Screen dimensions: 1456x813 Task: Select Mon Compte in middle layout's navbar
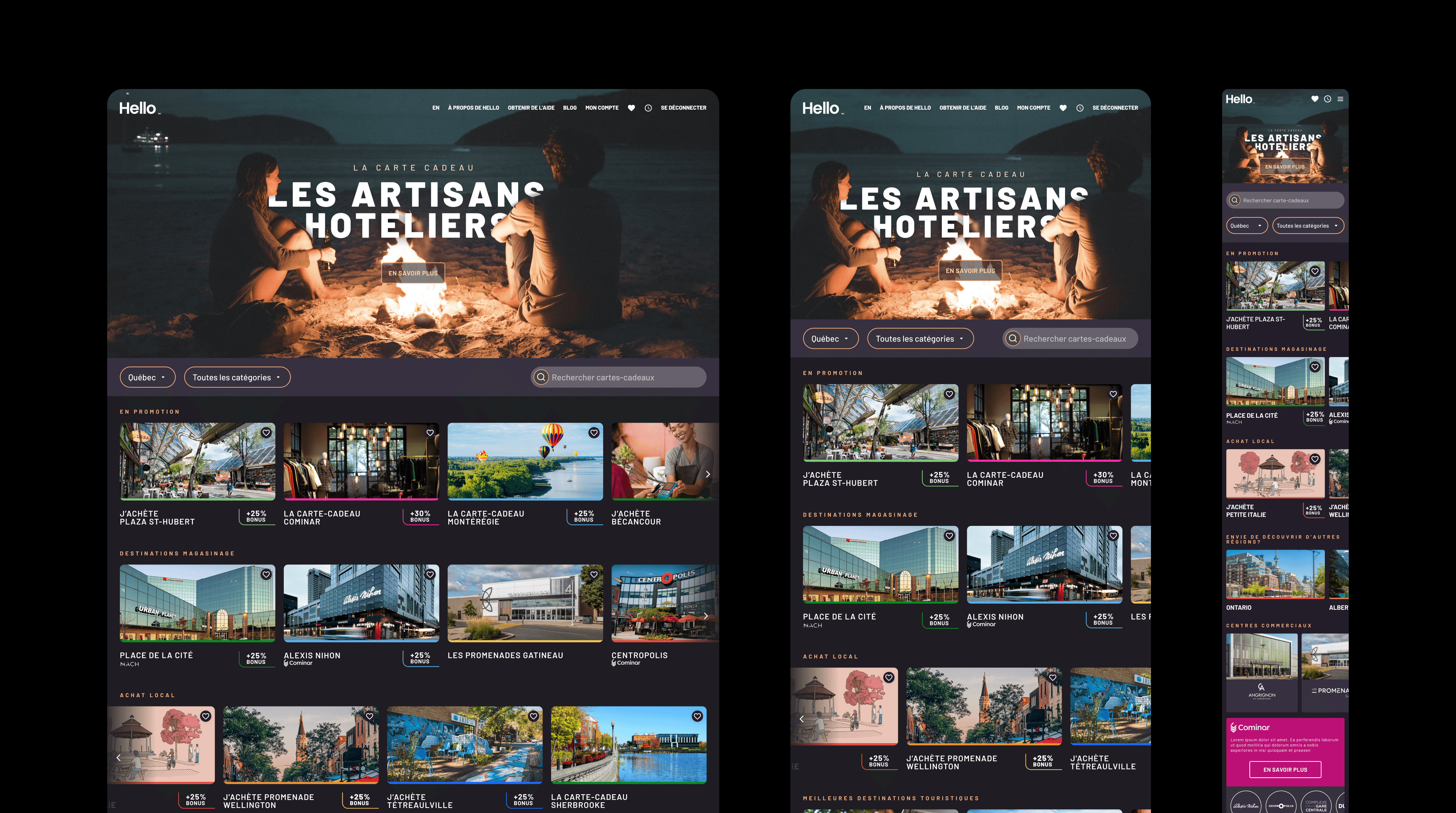[x=1033, y=108]
